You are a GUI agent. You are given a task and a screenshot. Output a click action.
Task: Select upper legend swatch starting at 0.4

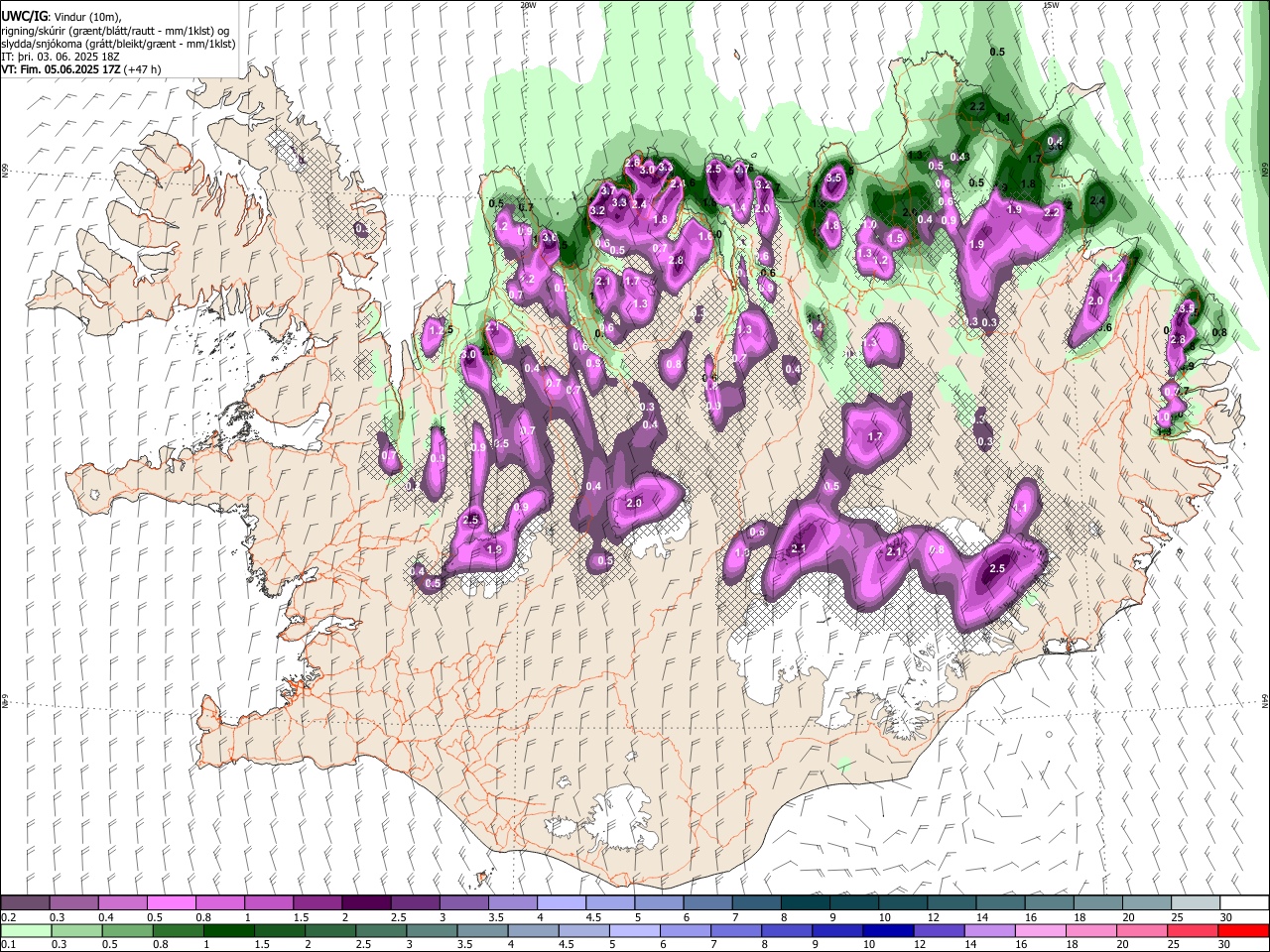point(122,902)
